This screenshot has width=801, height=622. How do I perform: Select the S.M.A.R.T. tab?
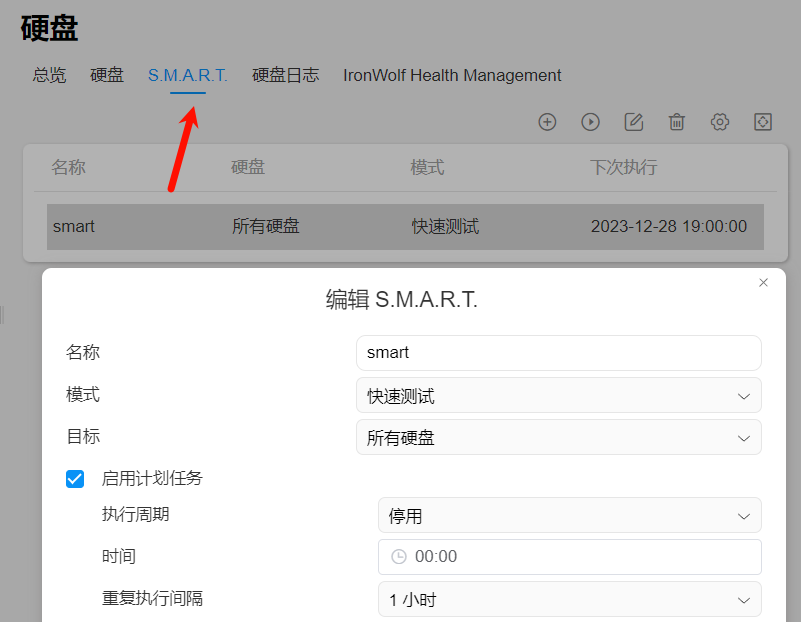tap(188, 75)
